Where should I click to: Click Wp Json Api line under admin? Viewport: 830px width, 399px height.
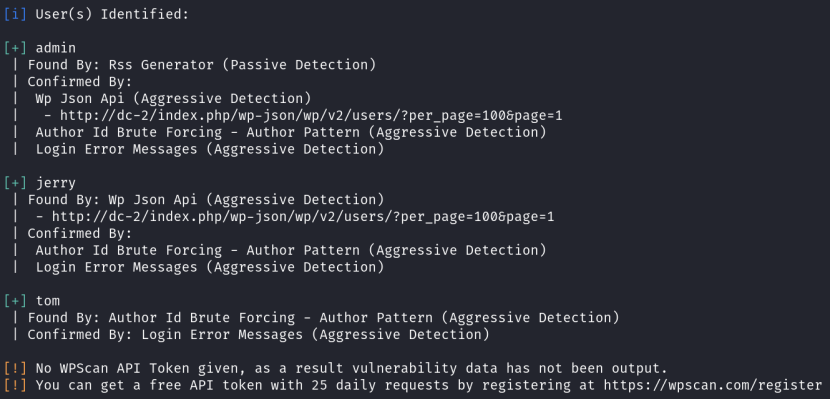(174, 99)
